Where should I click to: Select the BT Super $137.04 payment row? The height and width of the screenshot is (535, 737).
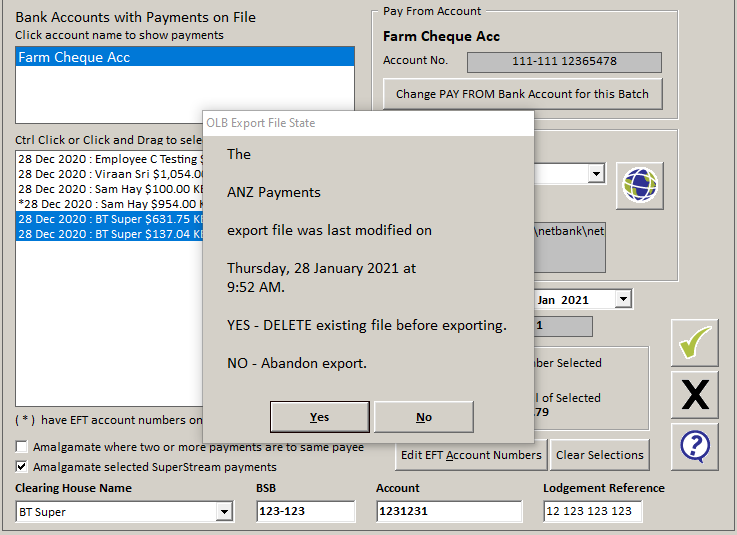point(110,234)
